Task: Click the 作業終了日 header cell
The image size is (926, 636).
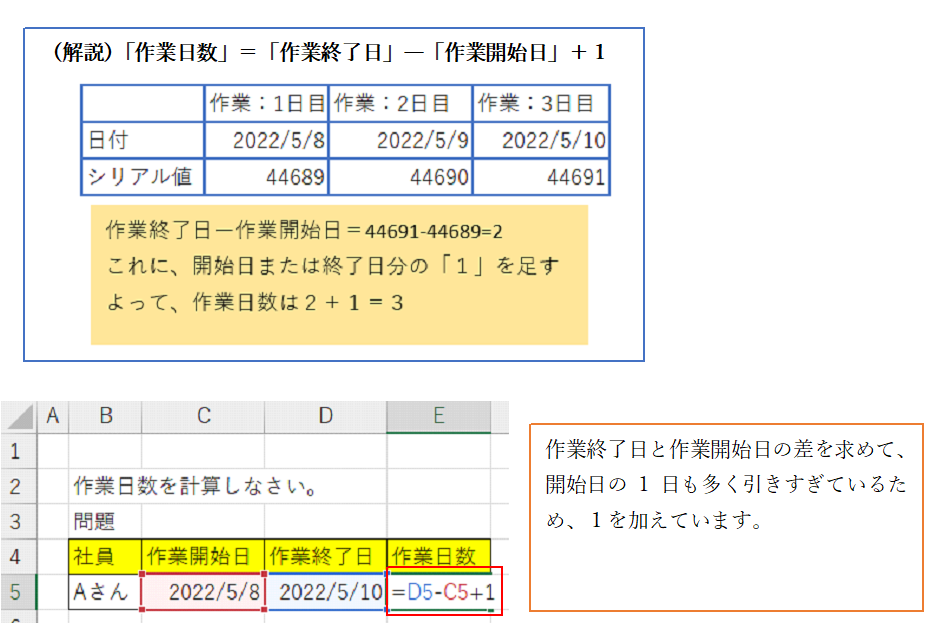Action: (x=325, y=556)
